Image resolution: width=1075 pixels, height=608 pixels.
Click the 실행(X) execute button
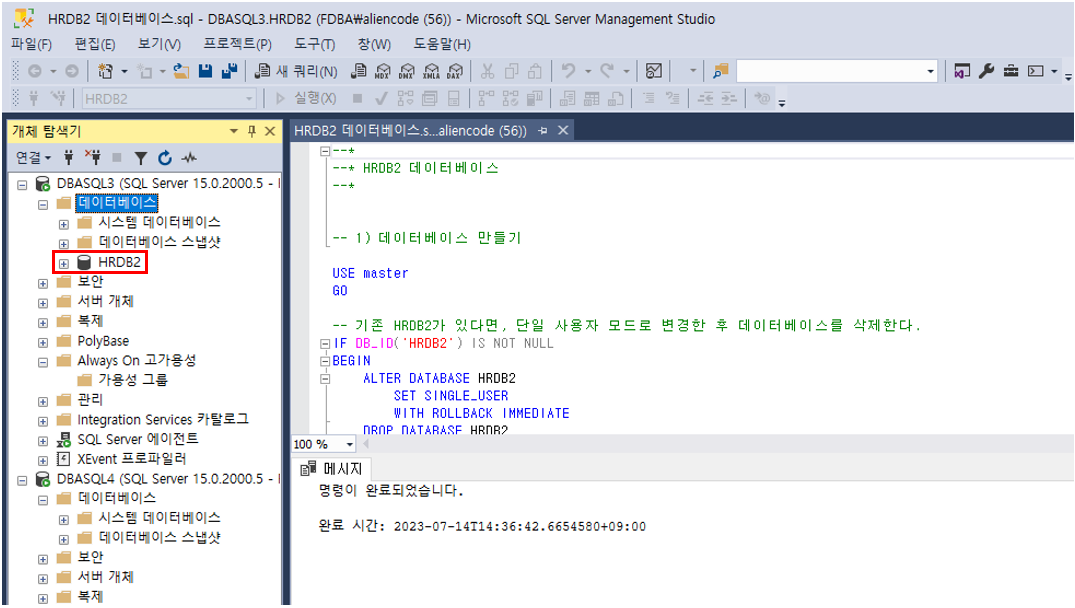tap(306, 99)
